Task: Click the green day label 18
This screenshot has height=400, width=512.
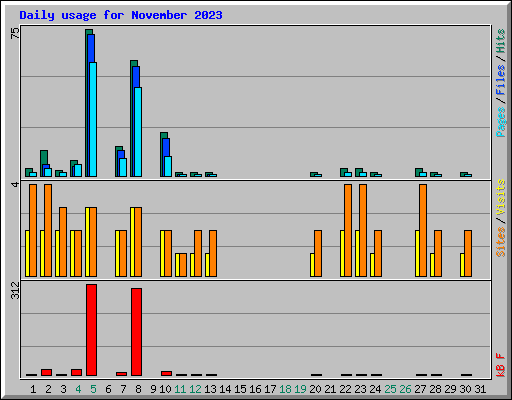Action: (x=285, y=389)
